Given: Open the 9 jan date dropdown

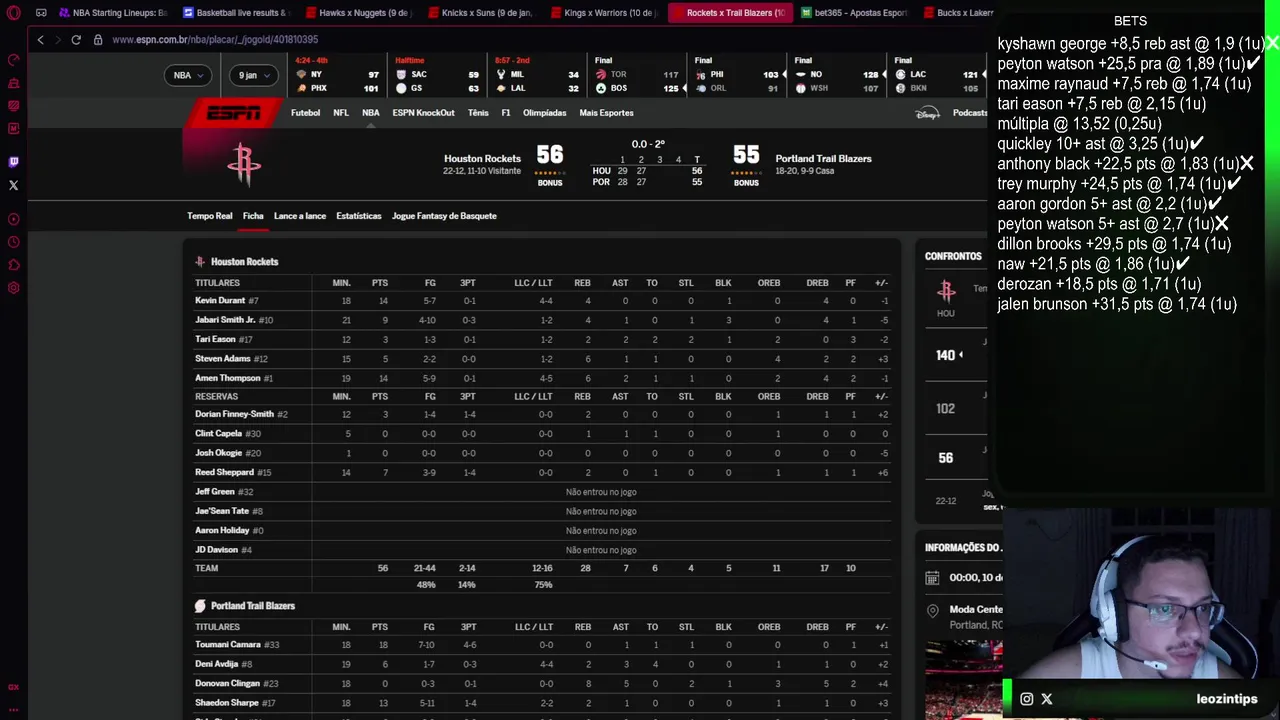Looking at the screenshot, I should (x=252, y=75).
